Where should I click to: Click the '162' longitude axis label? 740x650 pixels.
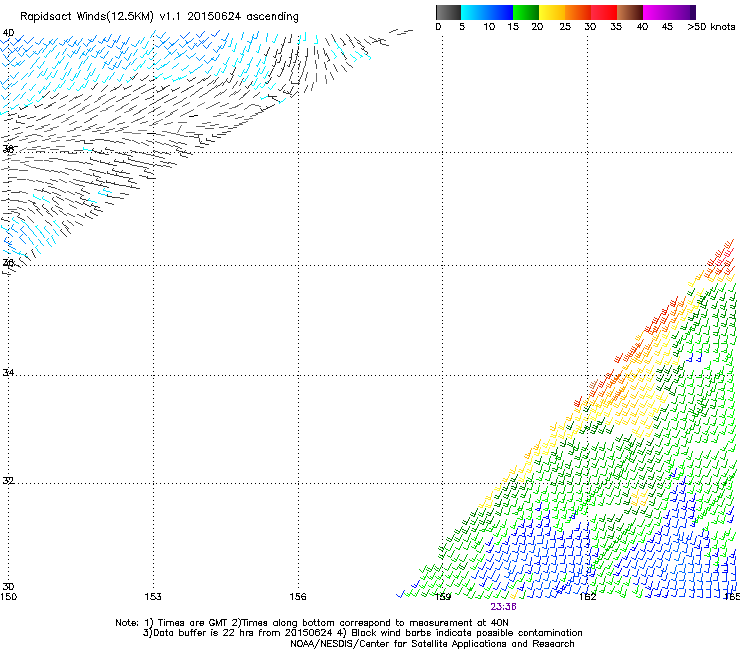click(x=588, y=597)
